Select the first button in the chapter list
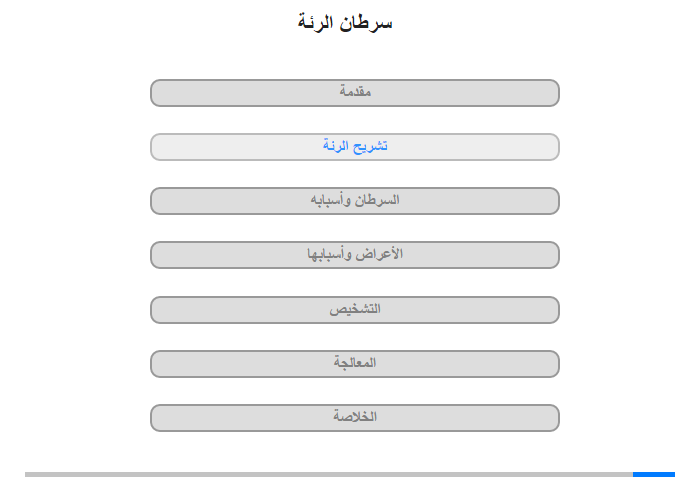This screenshot has height=480, width=700. 355,93
